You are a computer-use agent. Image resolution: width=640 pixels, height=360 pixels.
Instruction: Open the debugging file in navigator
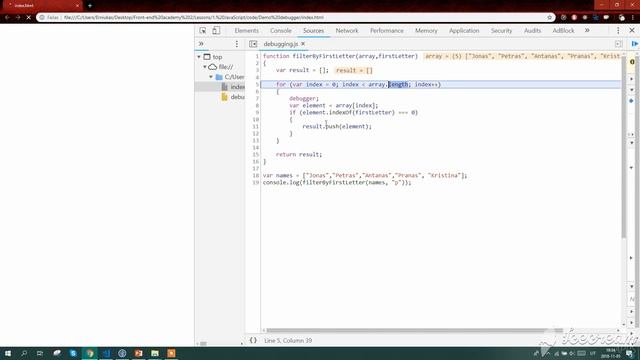(233, 97)
